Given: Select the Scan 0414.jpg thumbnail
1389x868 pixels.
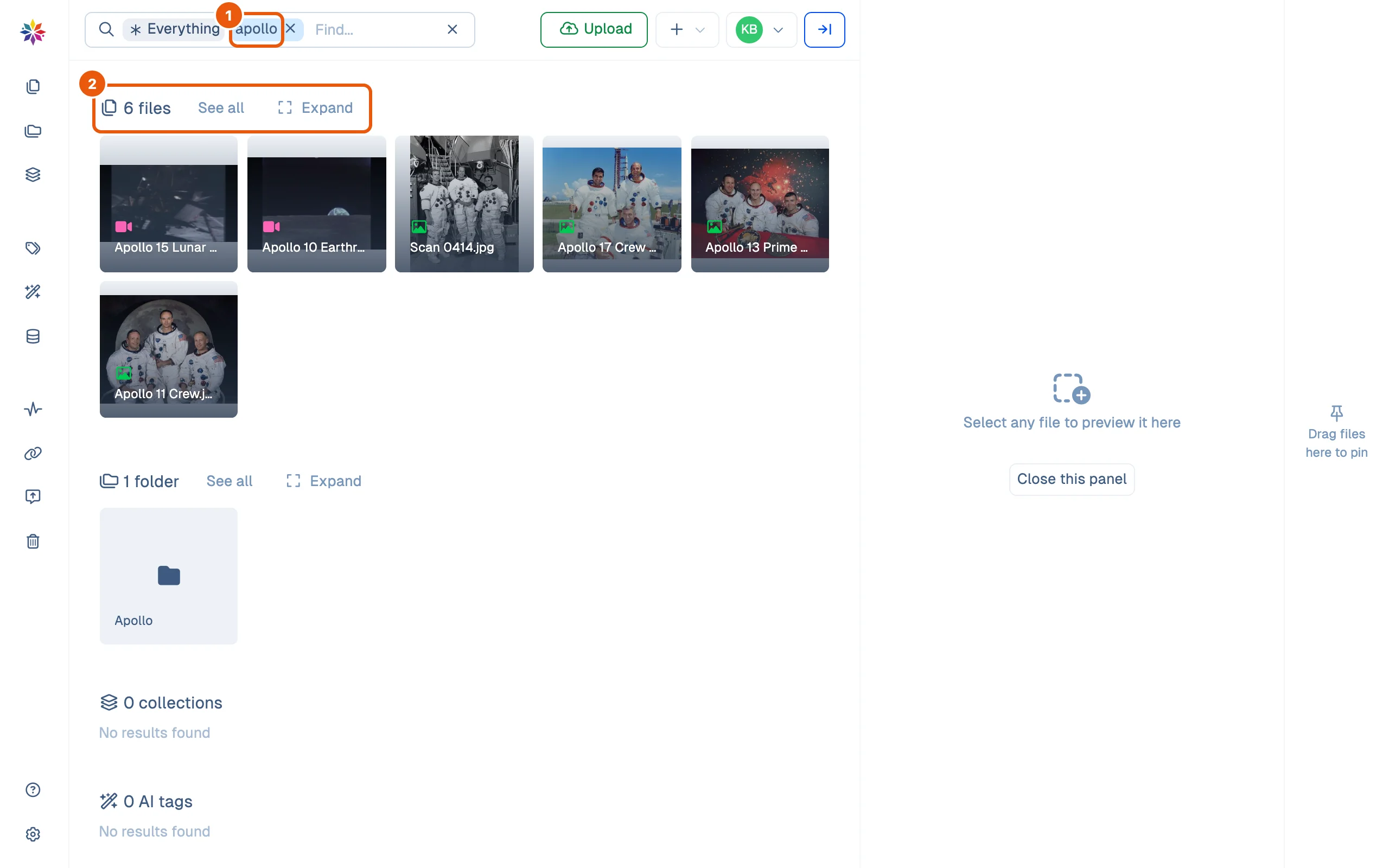Looking at the screenshot, I should [464, 204].
